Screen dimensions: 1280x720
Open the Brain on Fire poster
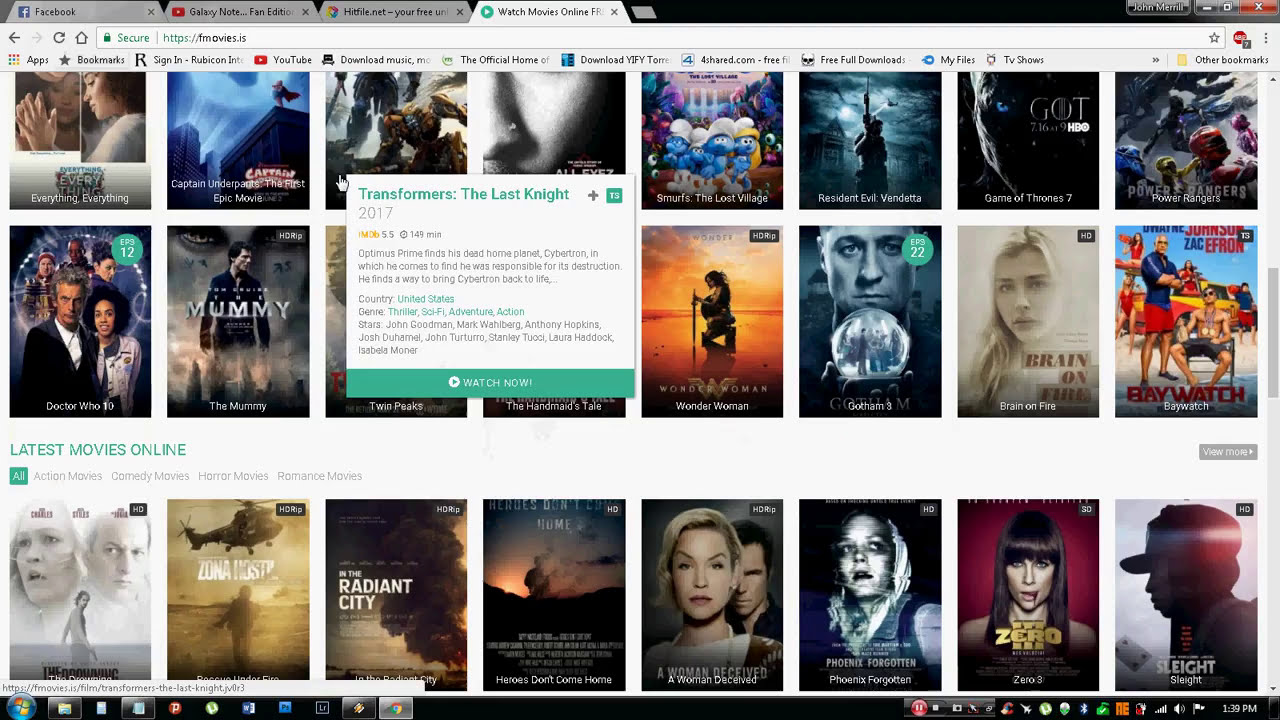(1028, 321)
